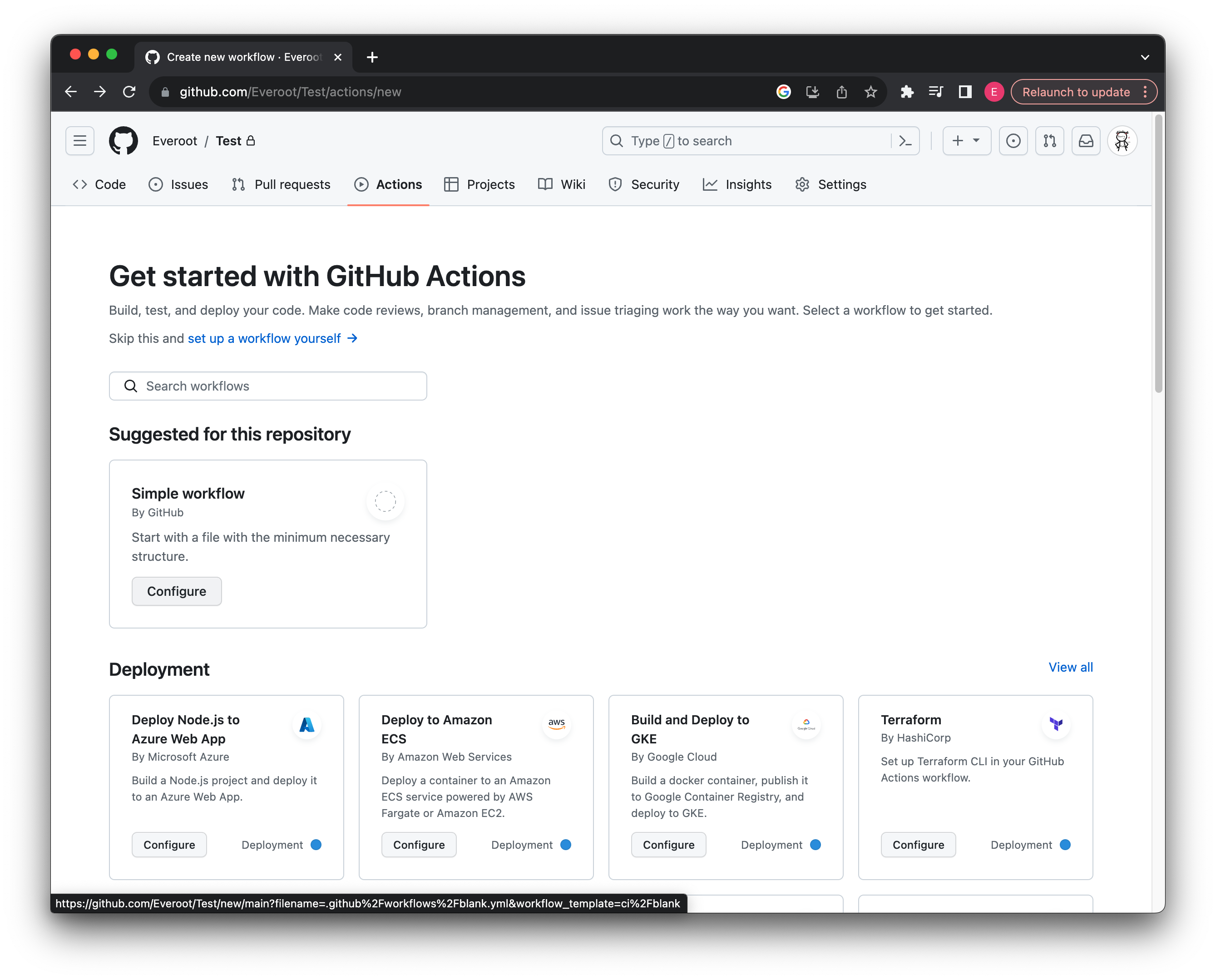Click set up a workflow yourself link
The image size is (1216, 980).
coord(264,338)
